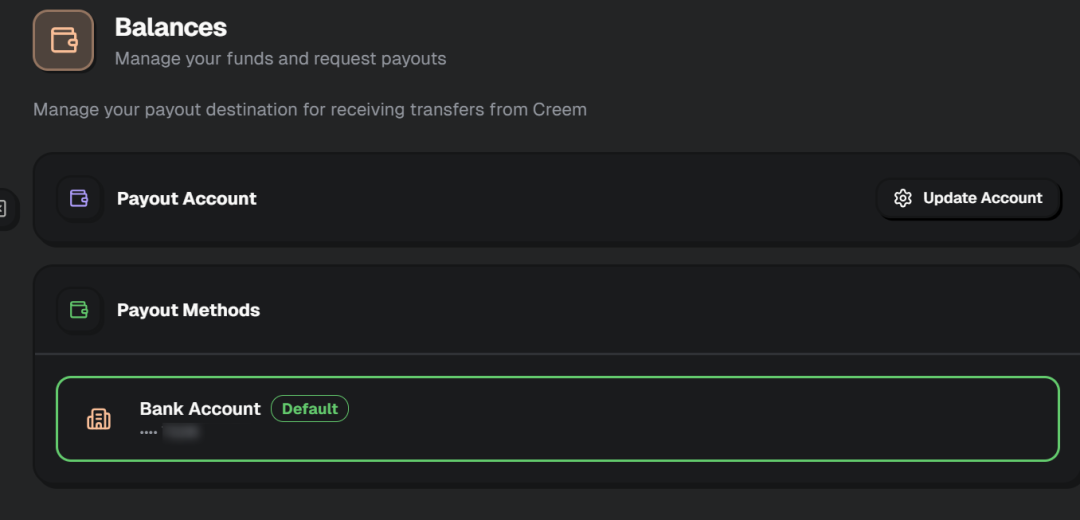Click the Balances wallet icon in header
The height and width of the screenshot is (520, 1080).
(x=63, y=40)
